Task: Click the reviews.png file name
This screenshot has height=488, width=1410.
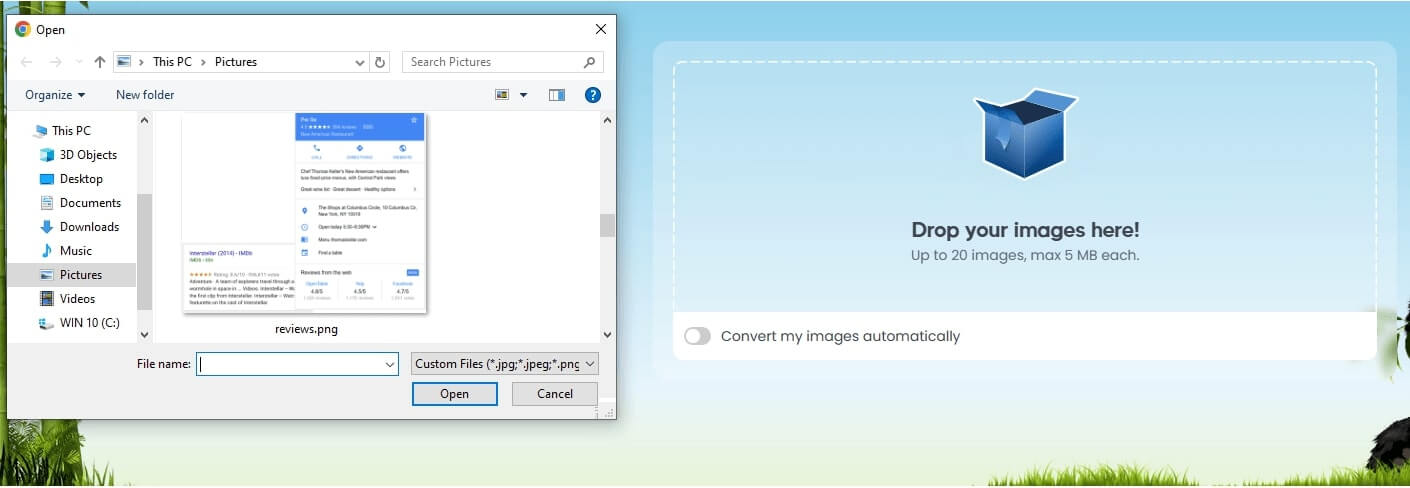Action: click(306, 329)
